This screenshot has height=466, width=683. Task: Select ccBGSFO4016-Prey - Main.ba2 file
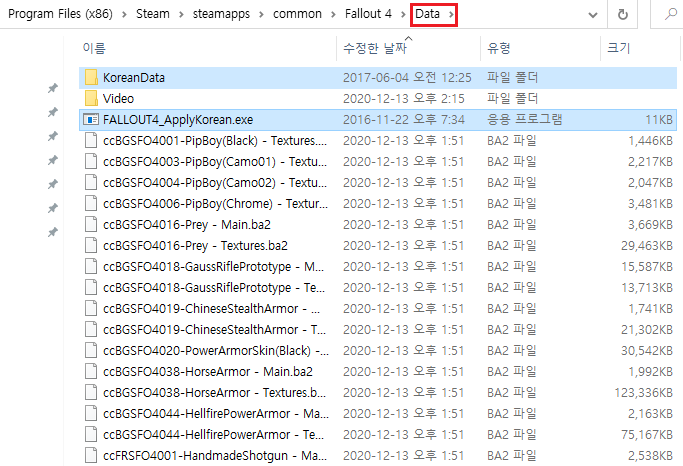187,225
